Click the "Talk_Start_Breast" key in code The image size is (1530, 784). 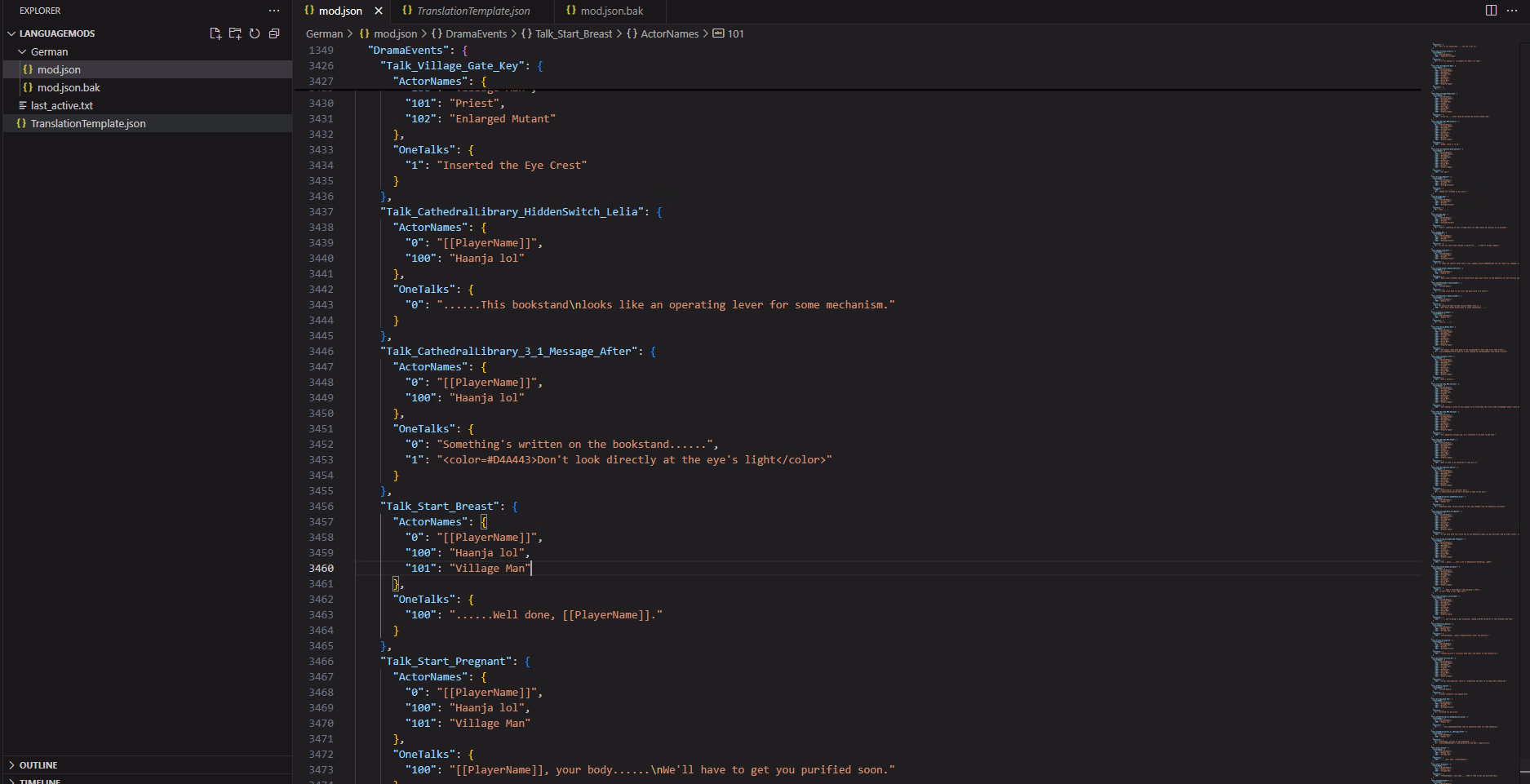(440, 506)
